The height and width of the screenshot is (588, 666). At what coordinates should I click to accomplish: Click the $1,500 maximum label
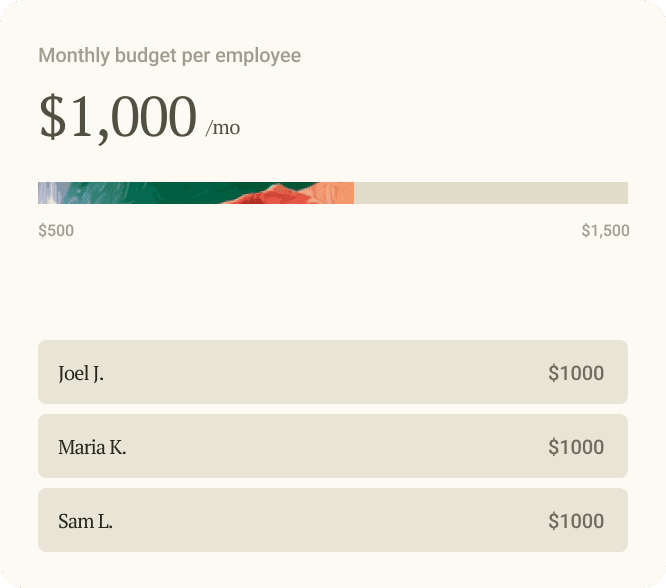[x=605, y=231]
